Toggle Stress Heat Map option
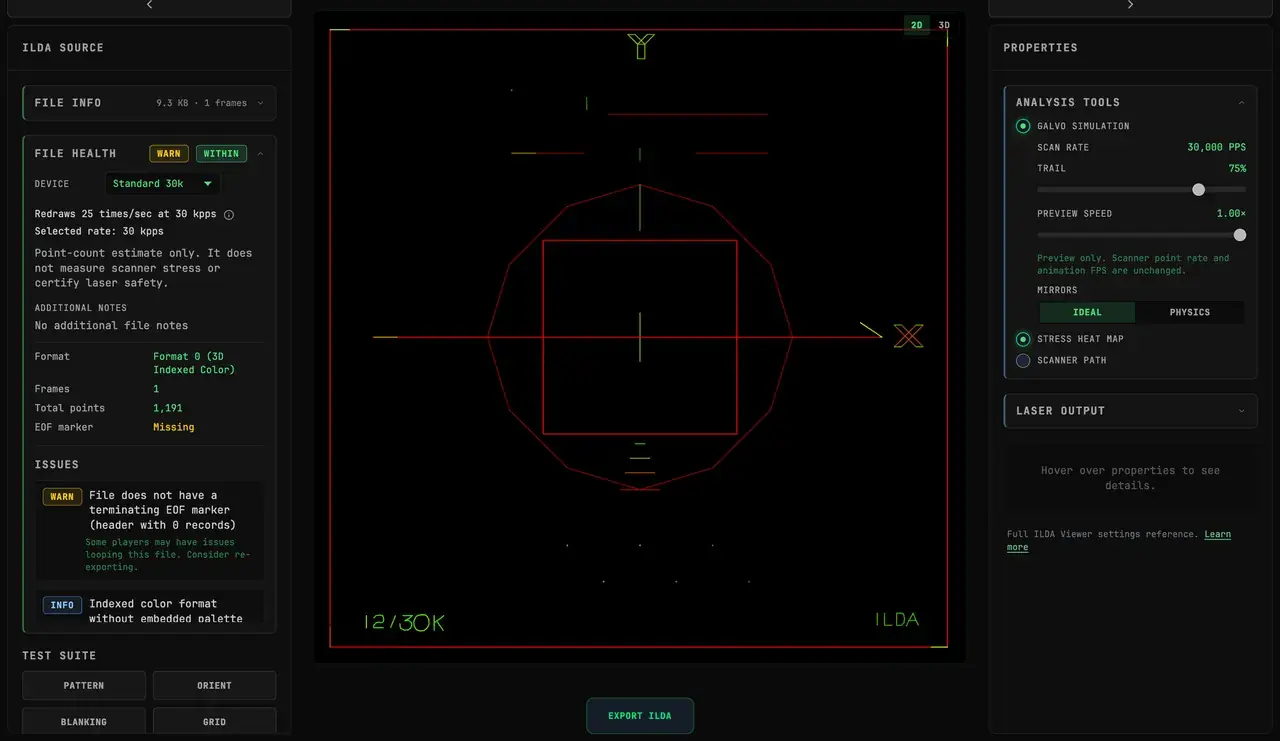The width and height of the screenshot is (1280, 741). 1023,339
